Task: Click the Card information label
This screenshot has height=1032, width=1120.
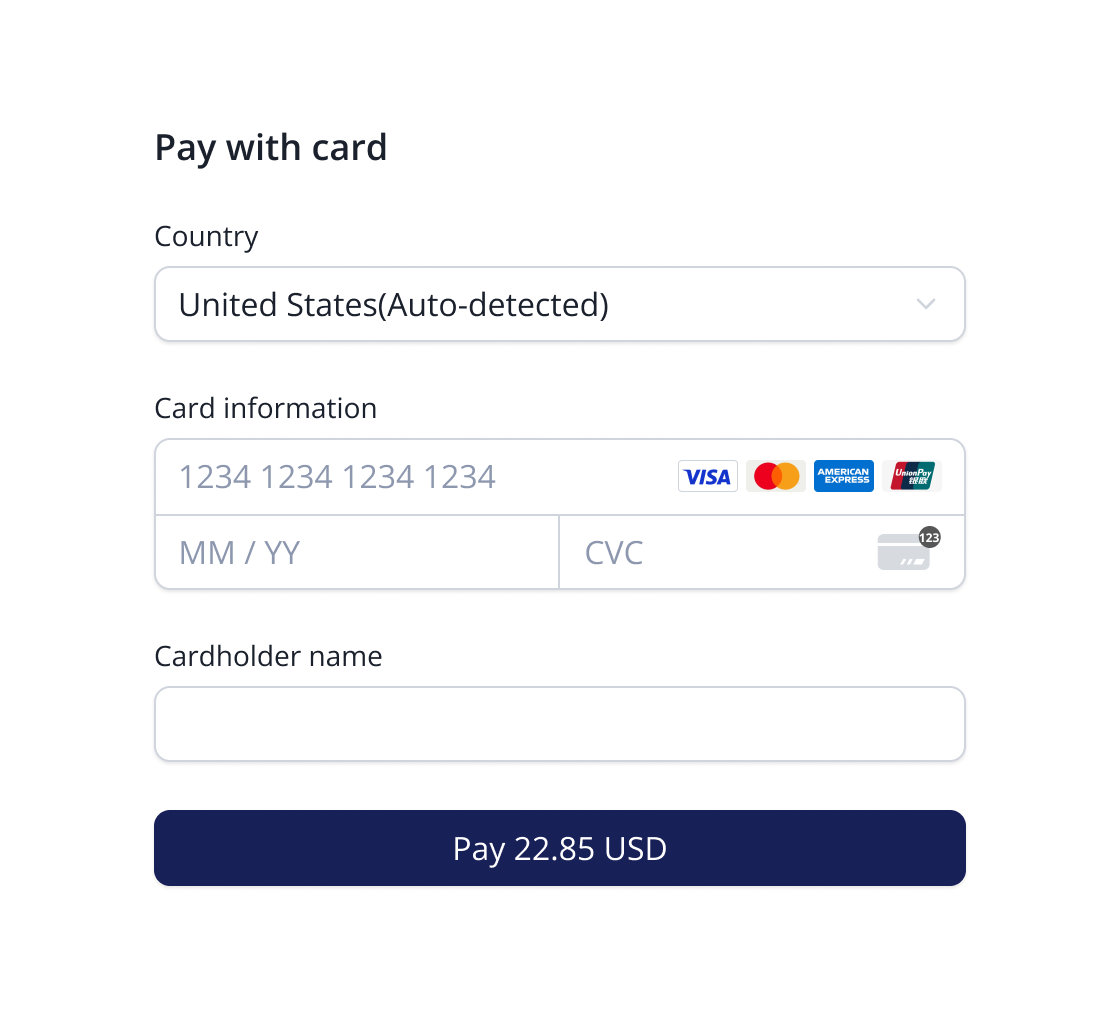Action: pos(266,408)
